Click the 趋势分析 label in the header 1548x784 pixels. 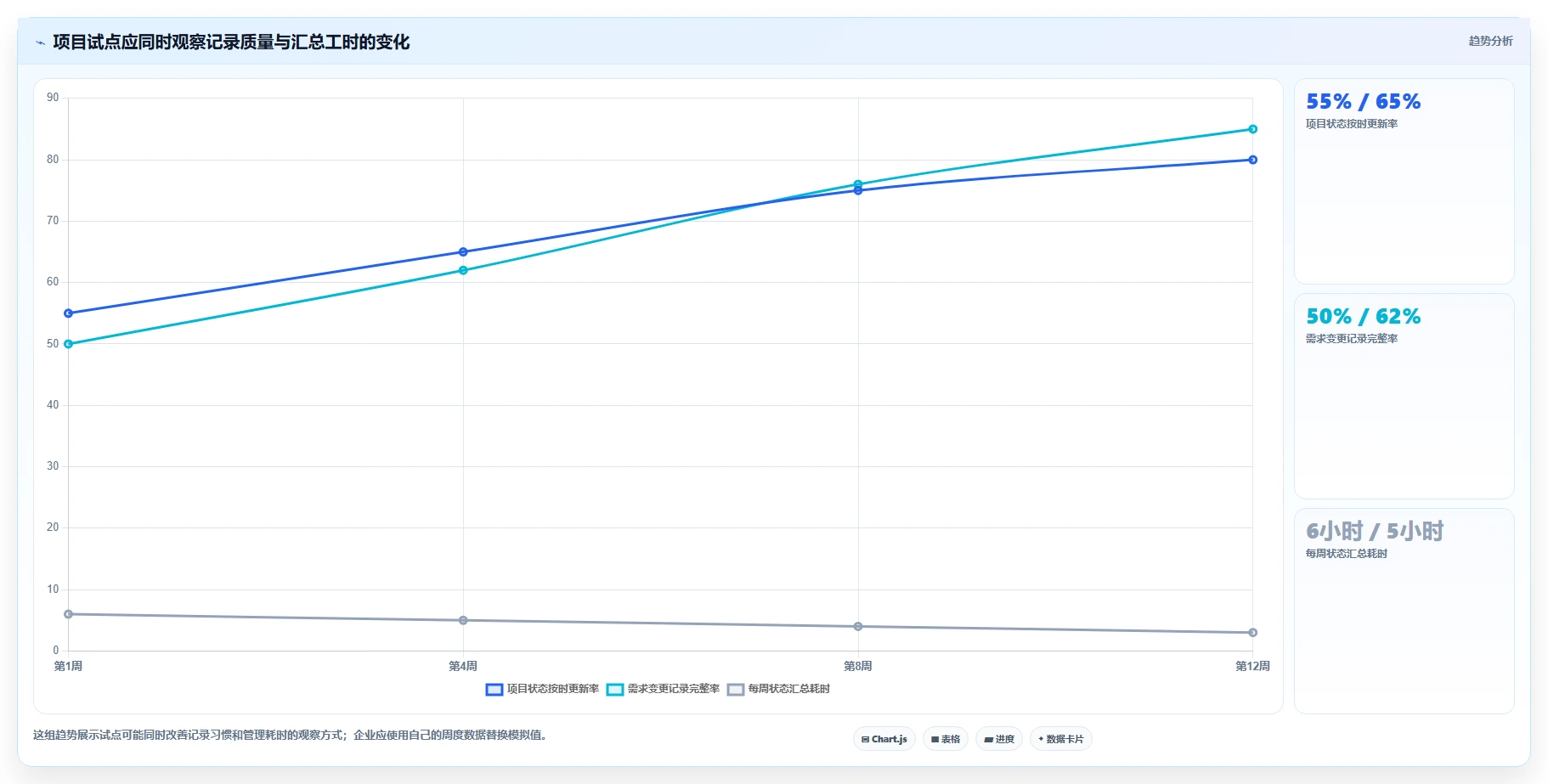[x=1490, y=41]
